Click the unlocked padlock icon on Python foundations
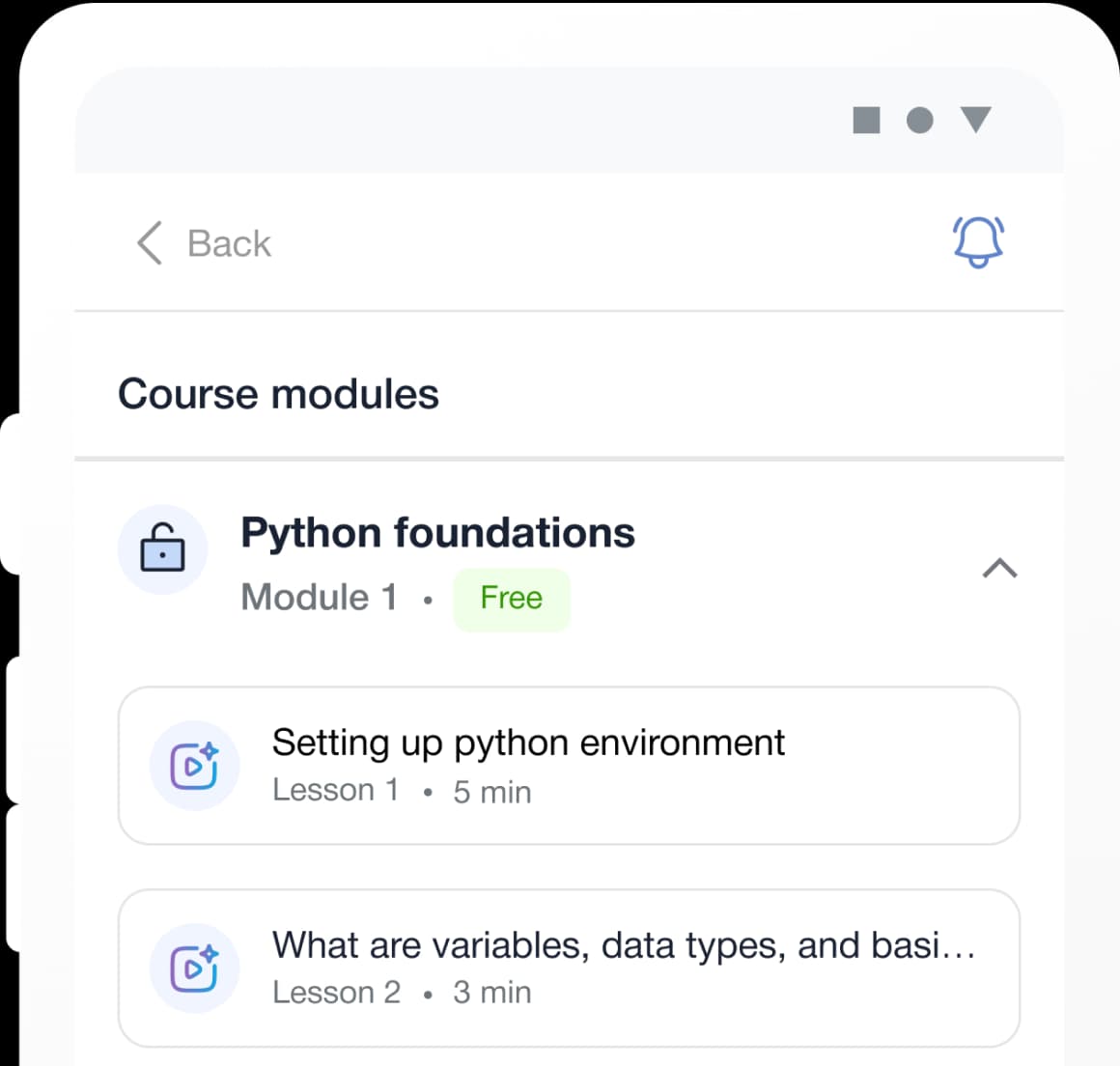 (162, 548)
